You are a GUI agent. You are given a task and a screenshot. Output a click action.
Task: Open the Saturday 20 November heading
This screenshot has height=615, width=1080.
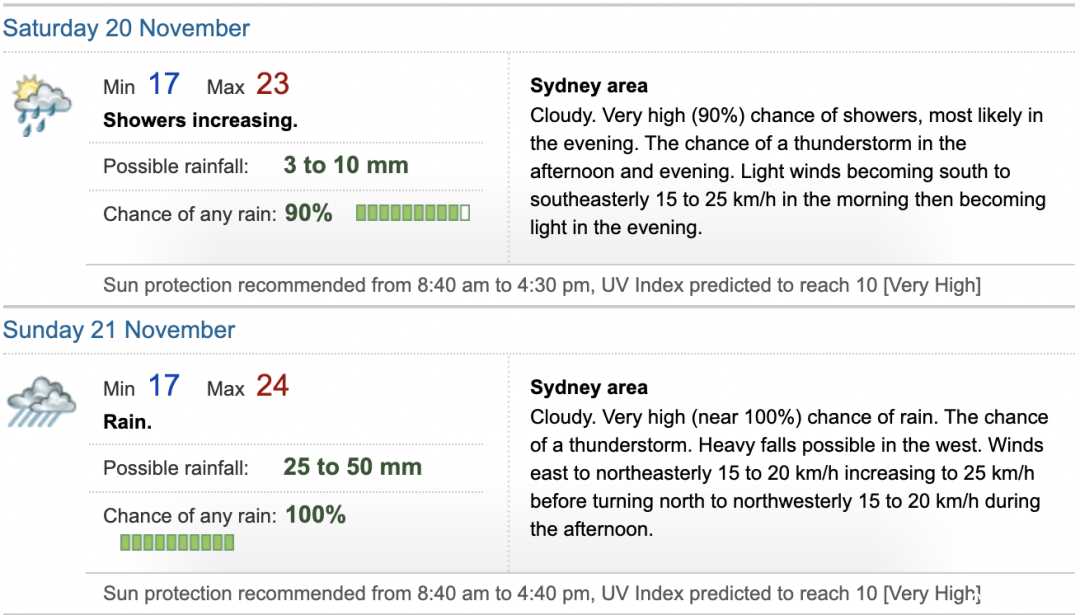point(126,28)
